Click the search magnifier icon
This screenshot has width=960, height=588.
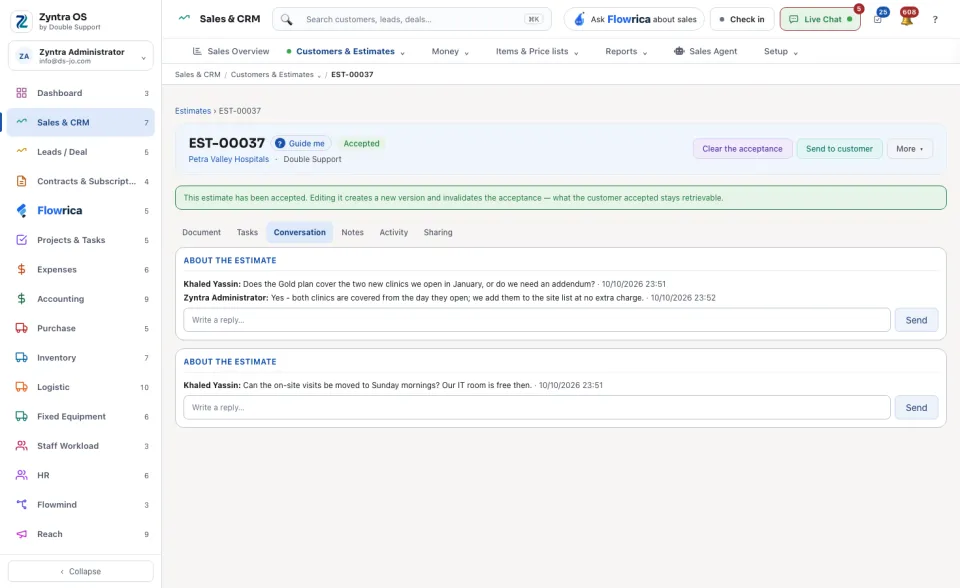[x=287, y=20]
